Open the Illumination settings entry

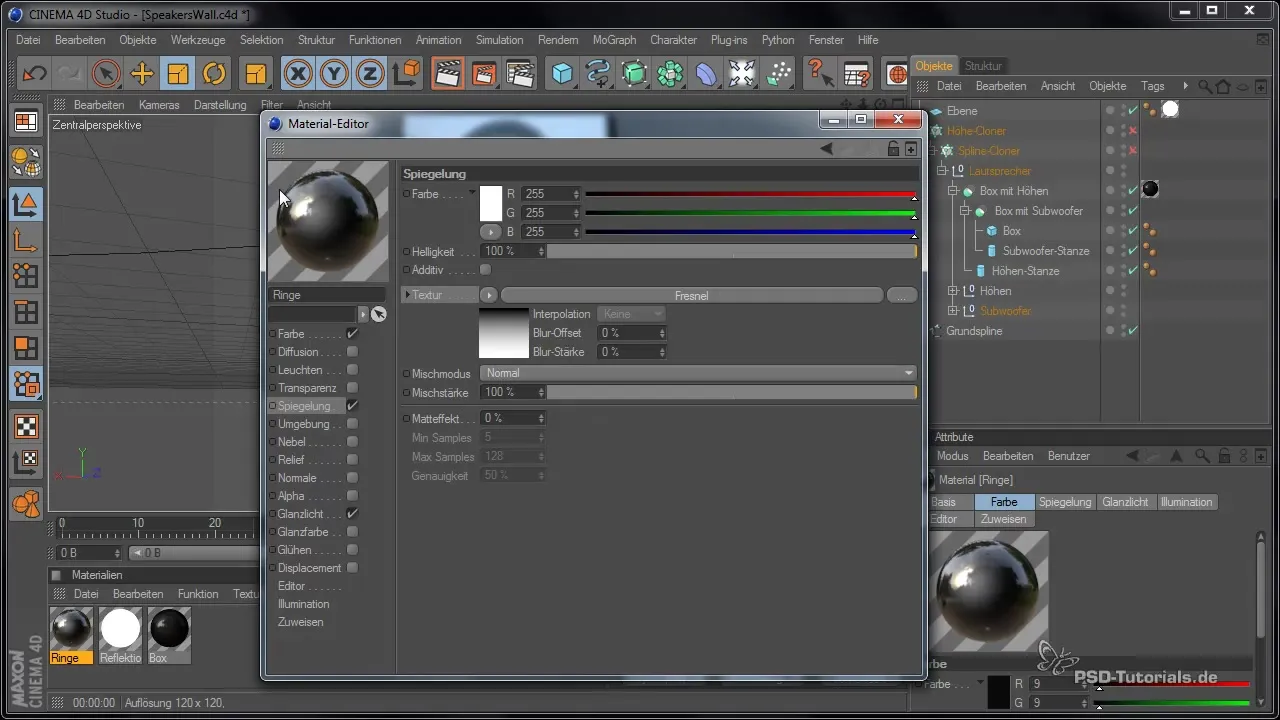[303, 604]
